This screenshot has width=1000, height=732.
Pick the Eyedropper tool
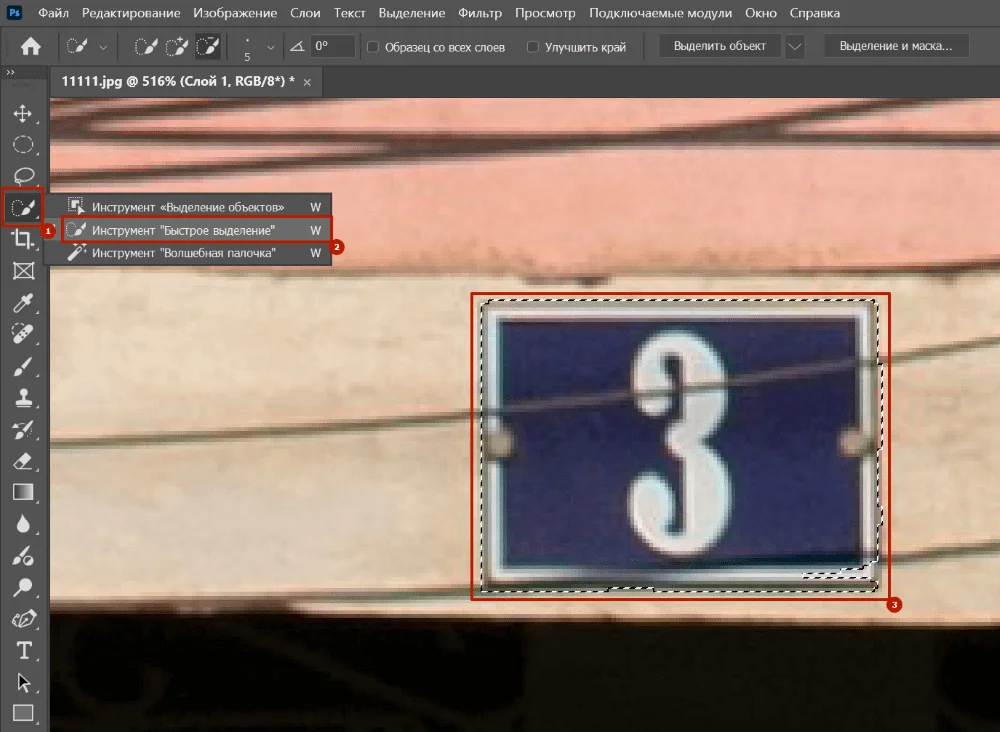coord(22,303)
